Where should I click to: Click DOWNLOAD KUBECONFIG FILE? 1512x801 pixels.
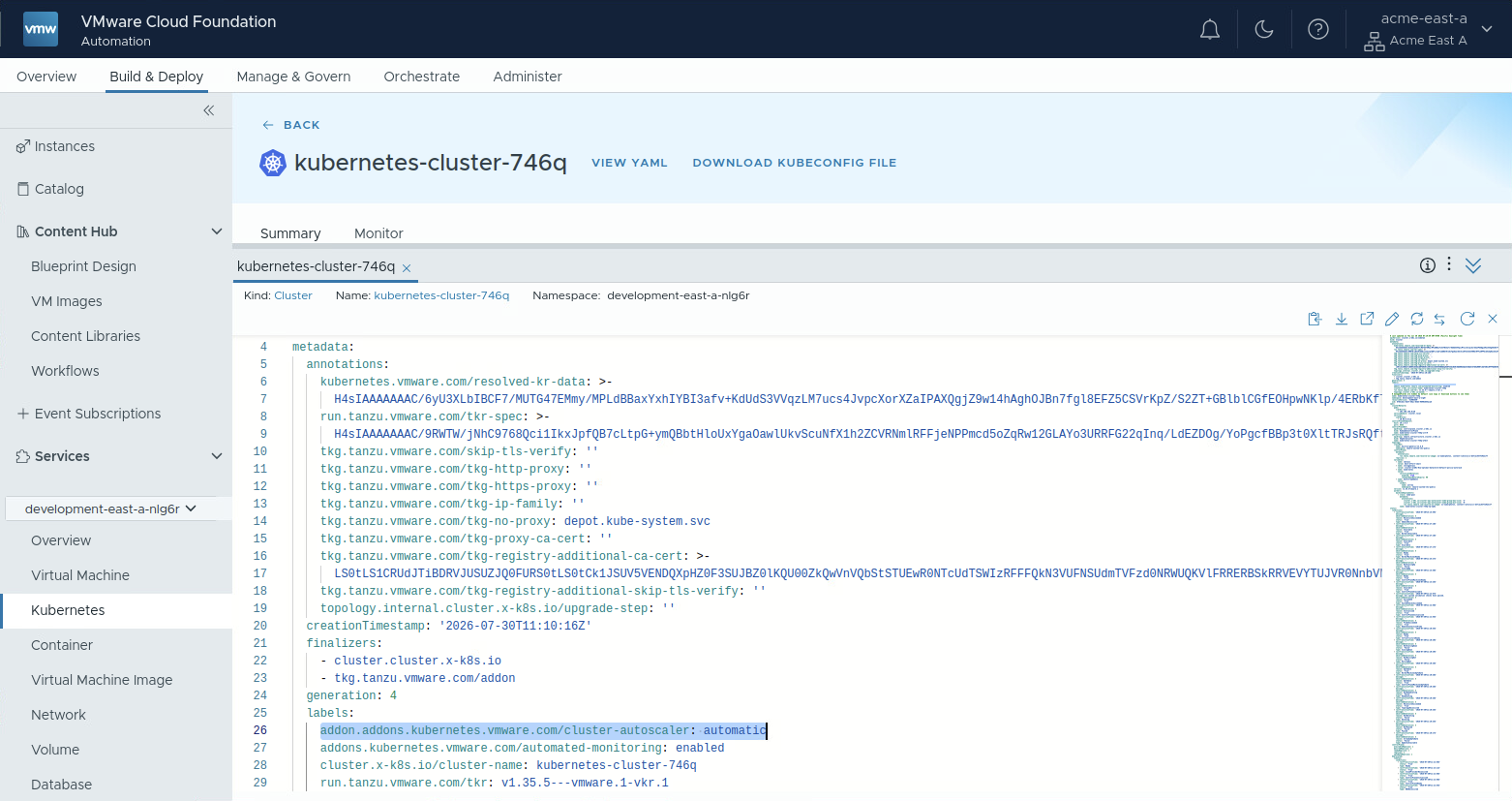(x=795, y=163)
